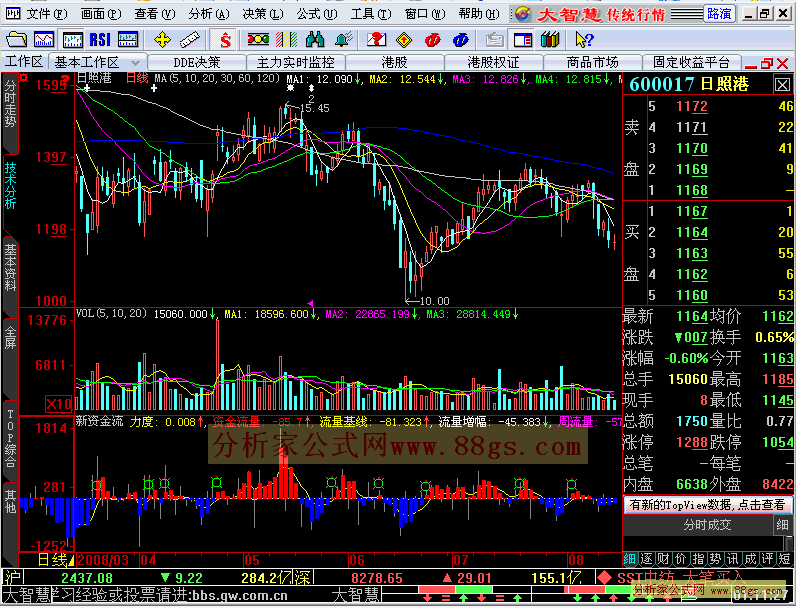Click the globe logo beside 大智慧 title
Screen dimensions: 796x608
[x=523, y=14]
